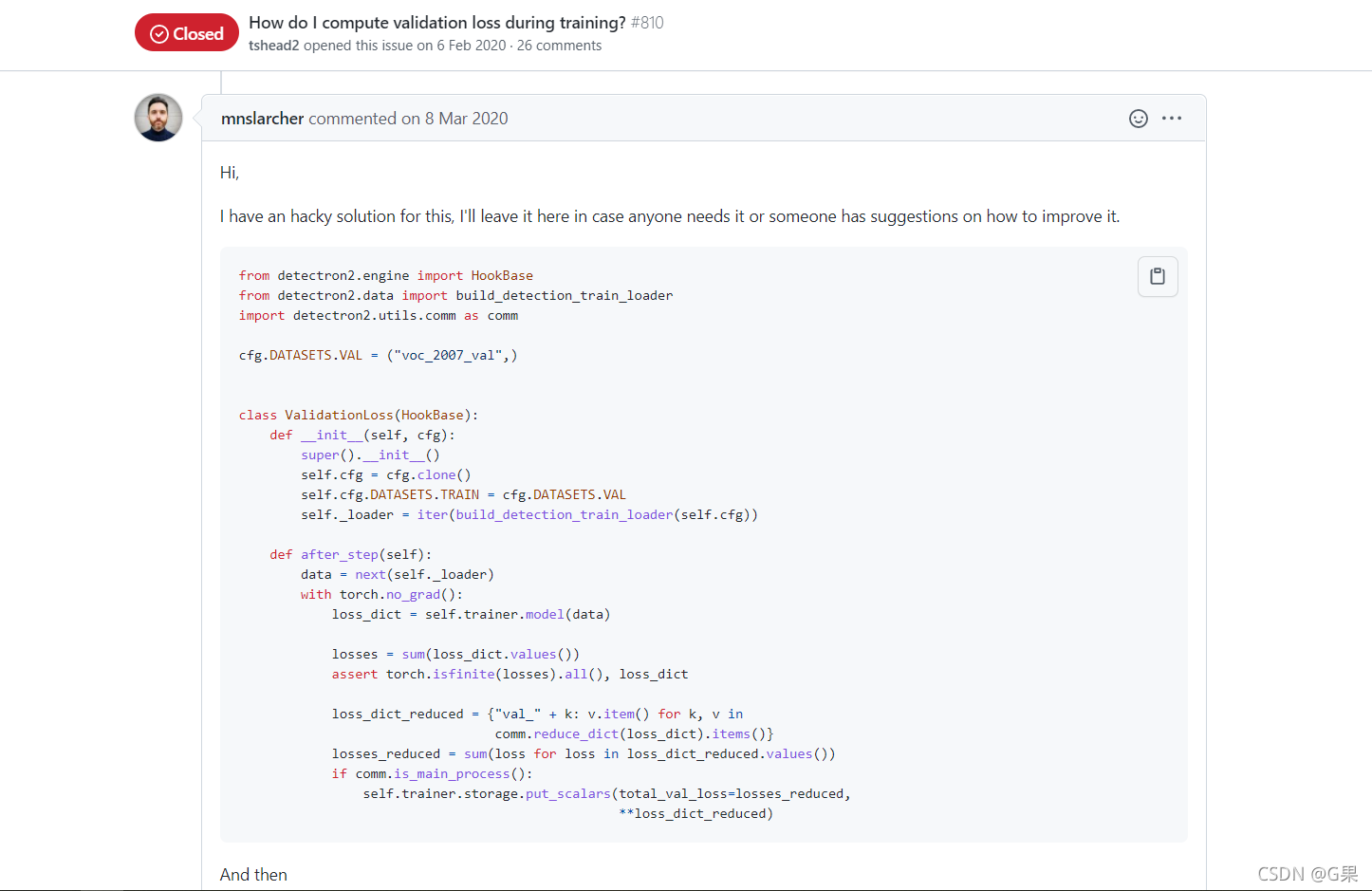This screenshot has width=1372, height=891.
Task: Click the 'super().__init__()' code line
Action: click(370, 455)
